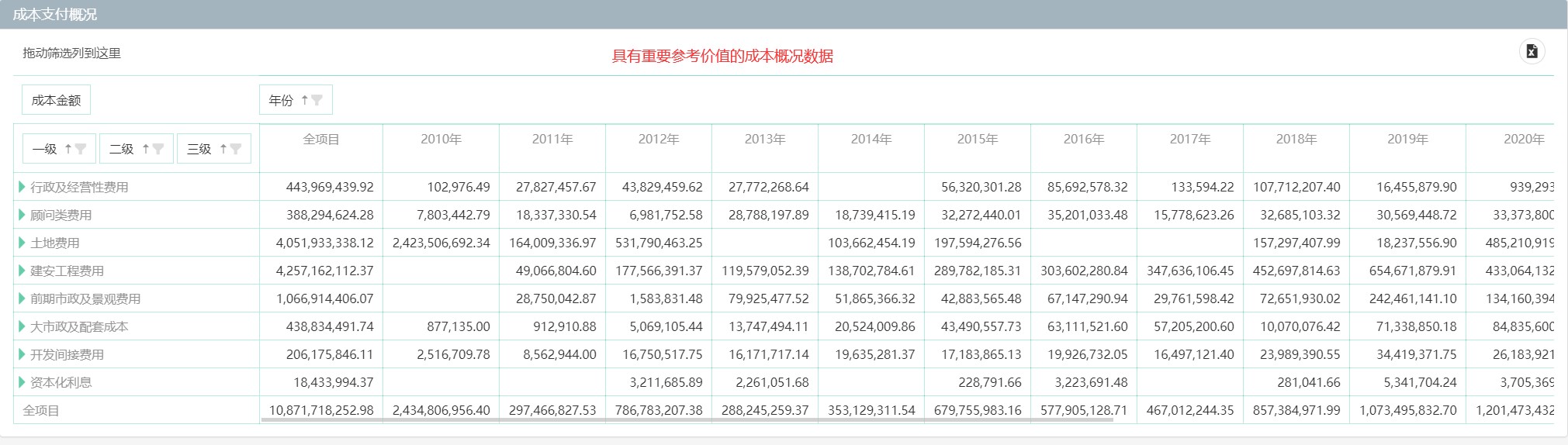Select the 全项目 column header
Screen dimensions: 1568x445
[321, 140]
